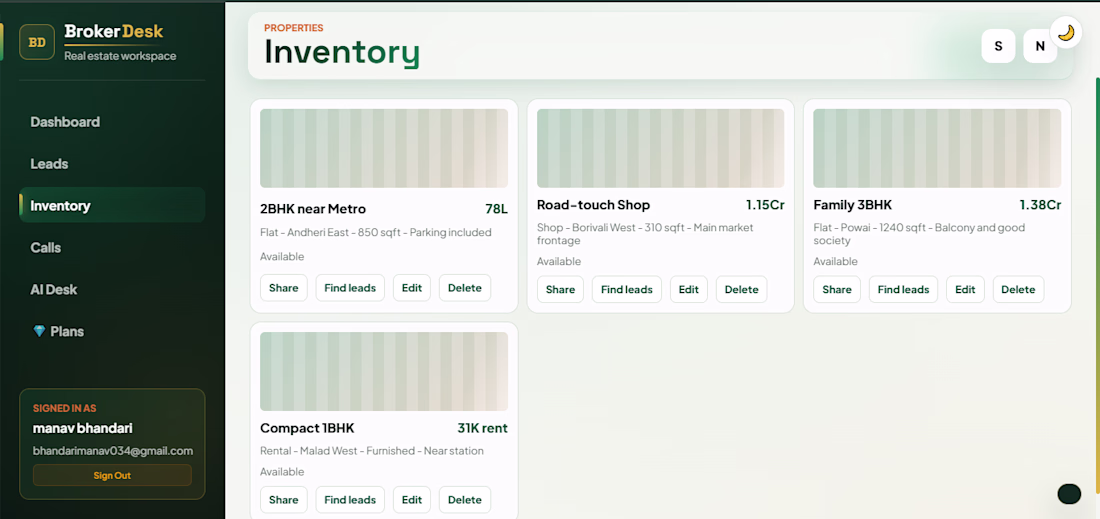This screenshot has height=519, width=1100.
Task: Find leads for Road-touch Shop
Action: (626, 289)
